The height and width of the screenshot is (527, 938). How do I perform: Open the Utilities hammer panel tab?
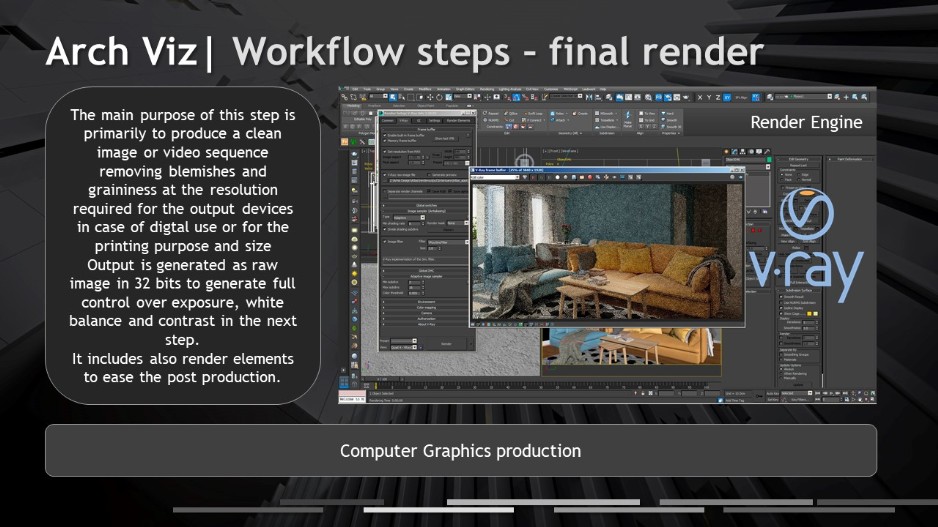point(767,151)
